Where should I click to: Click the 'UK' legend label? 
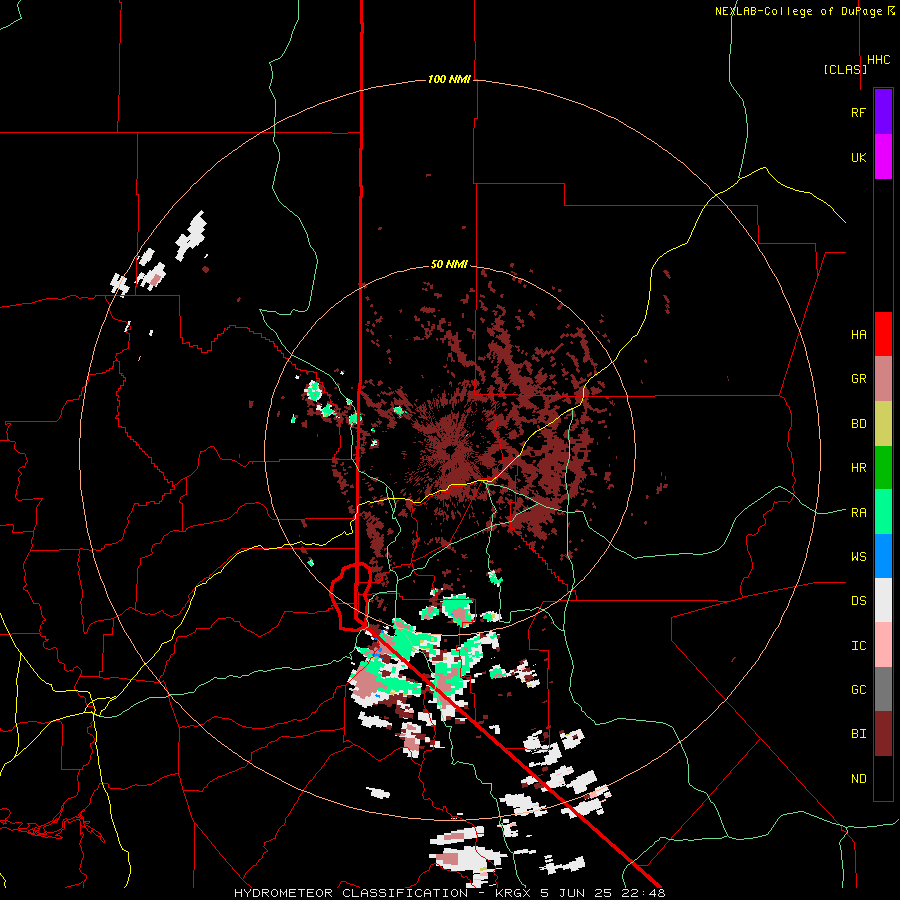(858, 158)
